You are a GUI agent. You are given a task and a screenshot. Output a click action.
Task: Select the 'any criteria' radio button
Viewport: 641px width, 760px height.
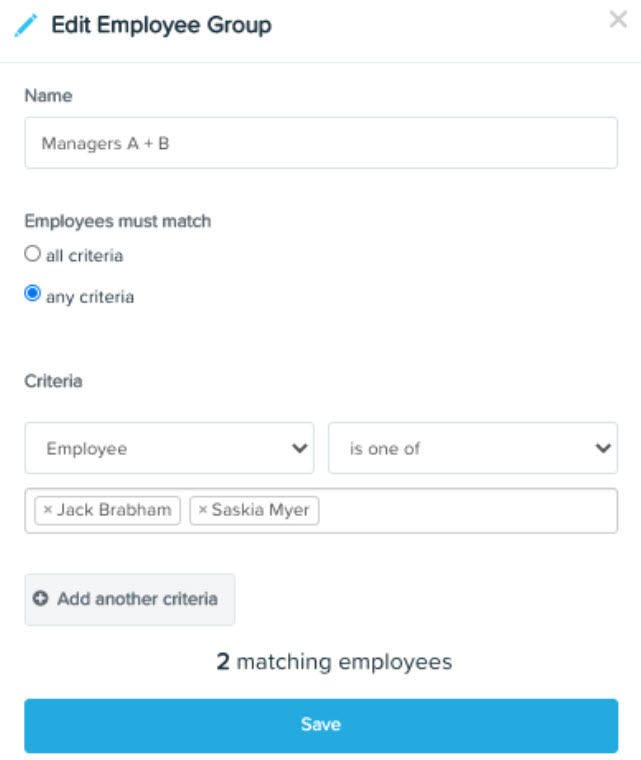click(x=32, y=293)
